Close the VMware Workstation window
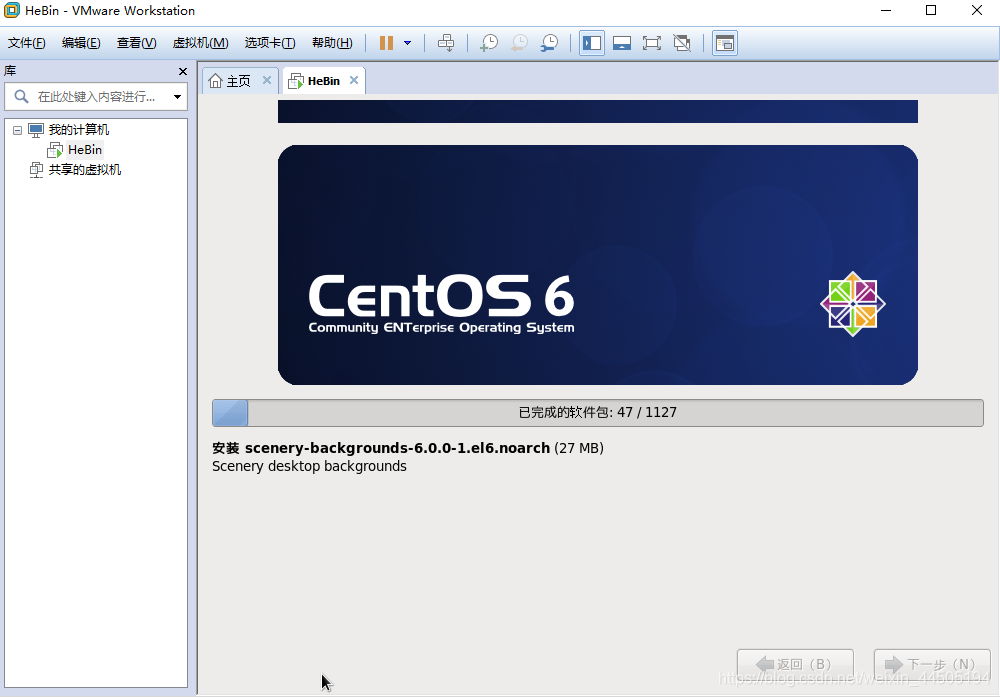The width and height of the screenshot is (1000, 697). [x=976, y=11]
